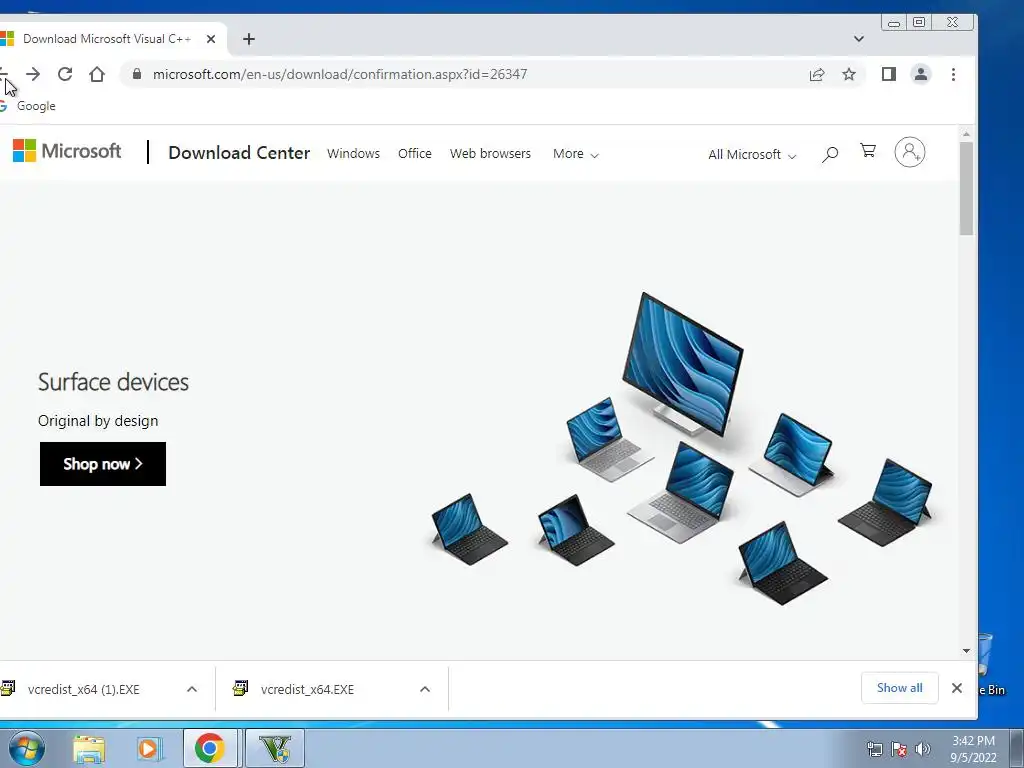Switch to Chrome in the taskbar
1024x768 pixels.
pyautogui.click(x=210, y=748)
